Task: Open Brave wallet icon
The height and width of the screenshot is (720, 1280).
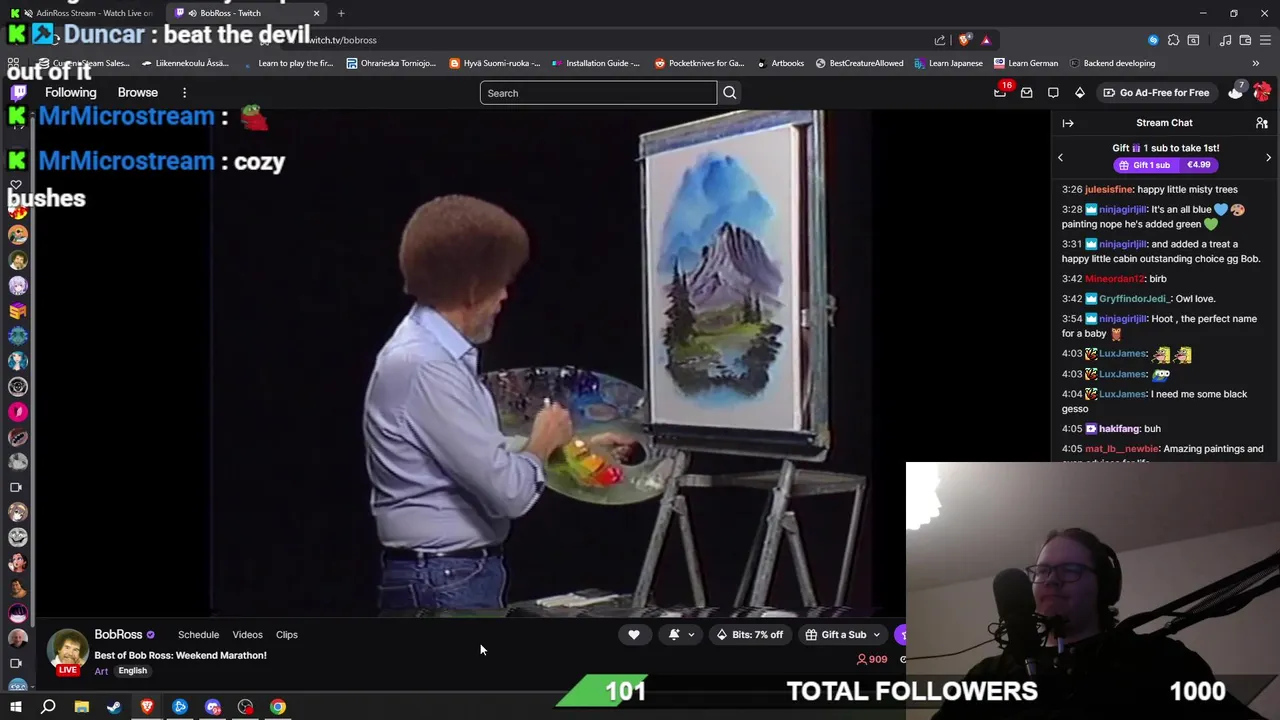Action: (x=1245, y=40)
